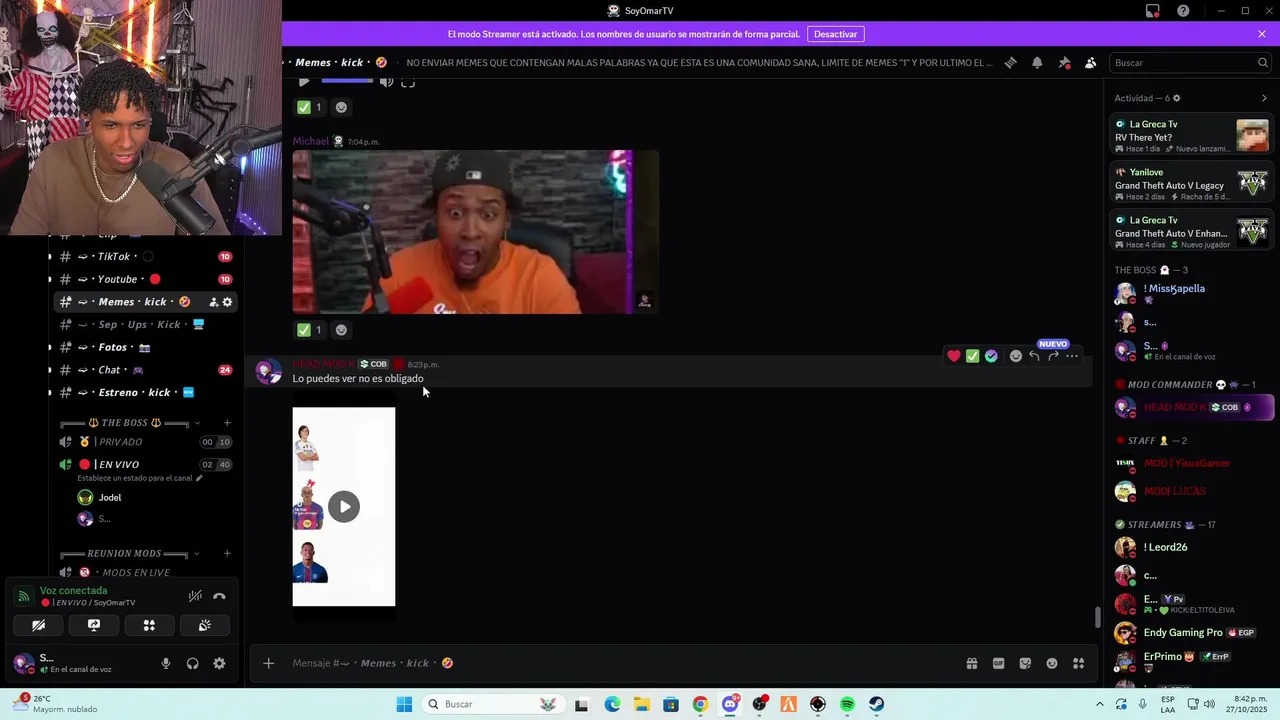Open apps launcher in message bar

pos(1079,663)
